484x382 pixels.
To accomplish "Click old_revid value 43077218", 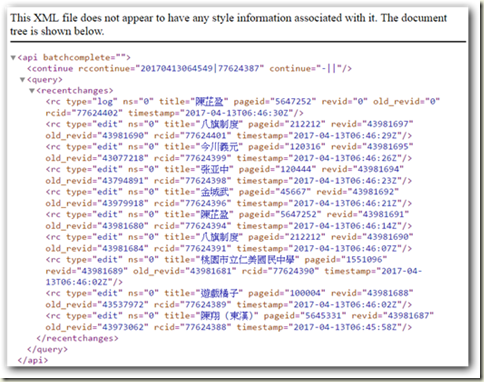I will pos(123,158).
